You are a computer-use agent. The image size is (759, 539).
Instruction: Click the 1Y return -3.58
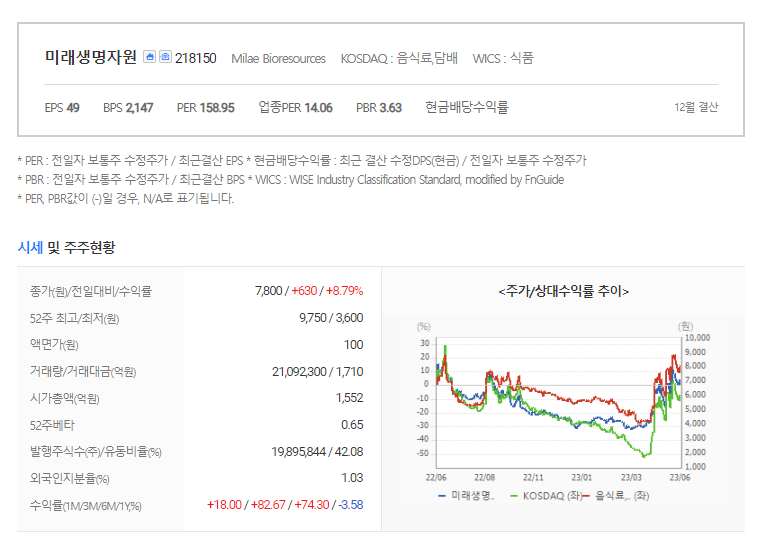click(351, 505)
